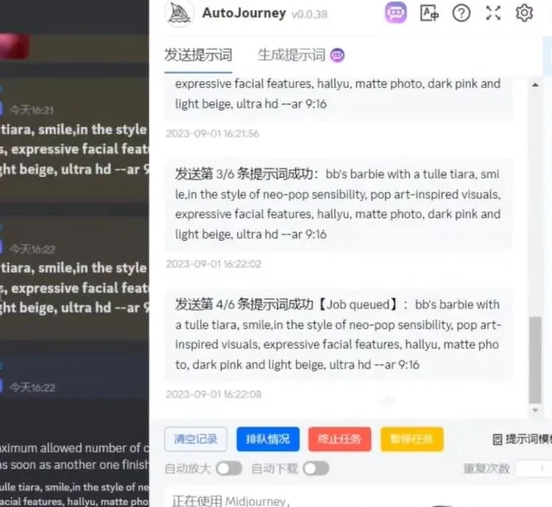Switch to the 发送提示词 tab
The width and height of the screenshot is (552, 507).
tap(198, 55)
